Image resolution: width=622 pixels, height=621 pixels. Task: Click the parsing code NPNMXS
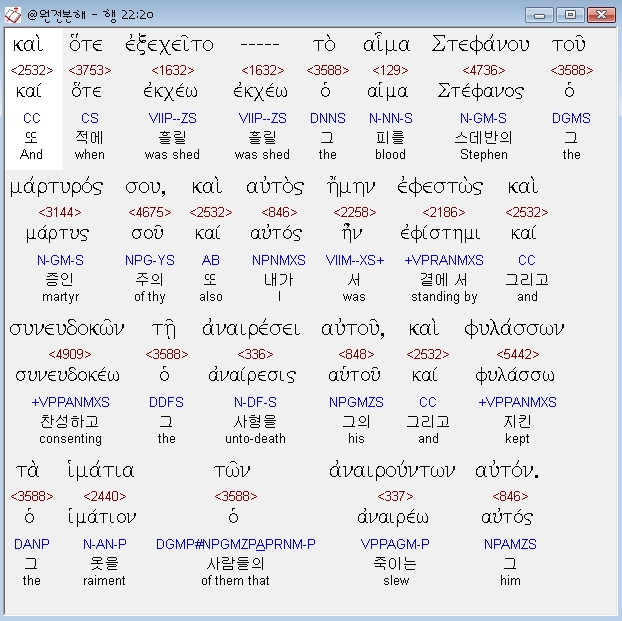[279, 260]
